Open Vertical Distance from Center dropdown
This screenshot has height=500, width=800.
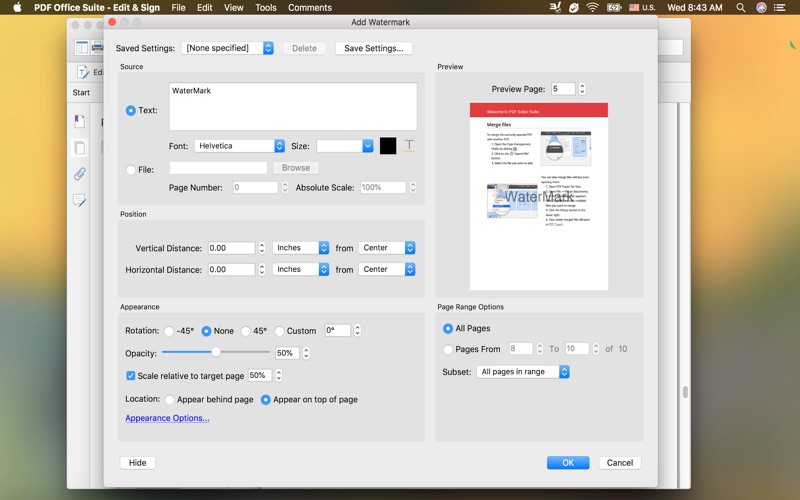point(387,248)
